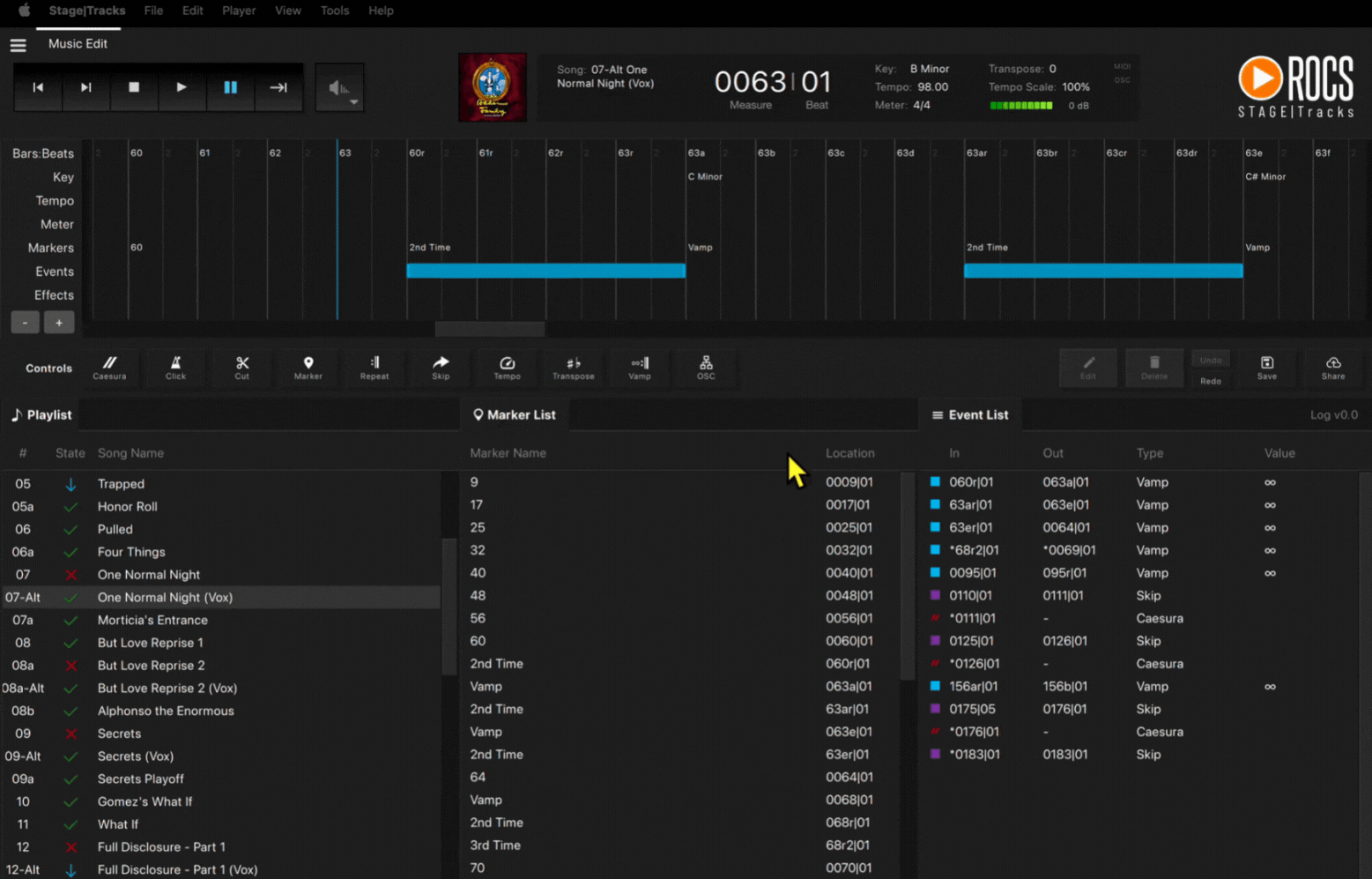Viewport: 1372px width, 879px height.
Task: Open the Edit menu
Action: pyautogui.click(x=193, y=11)
